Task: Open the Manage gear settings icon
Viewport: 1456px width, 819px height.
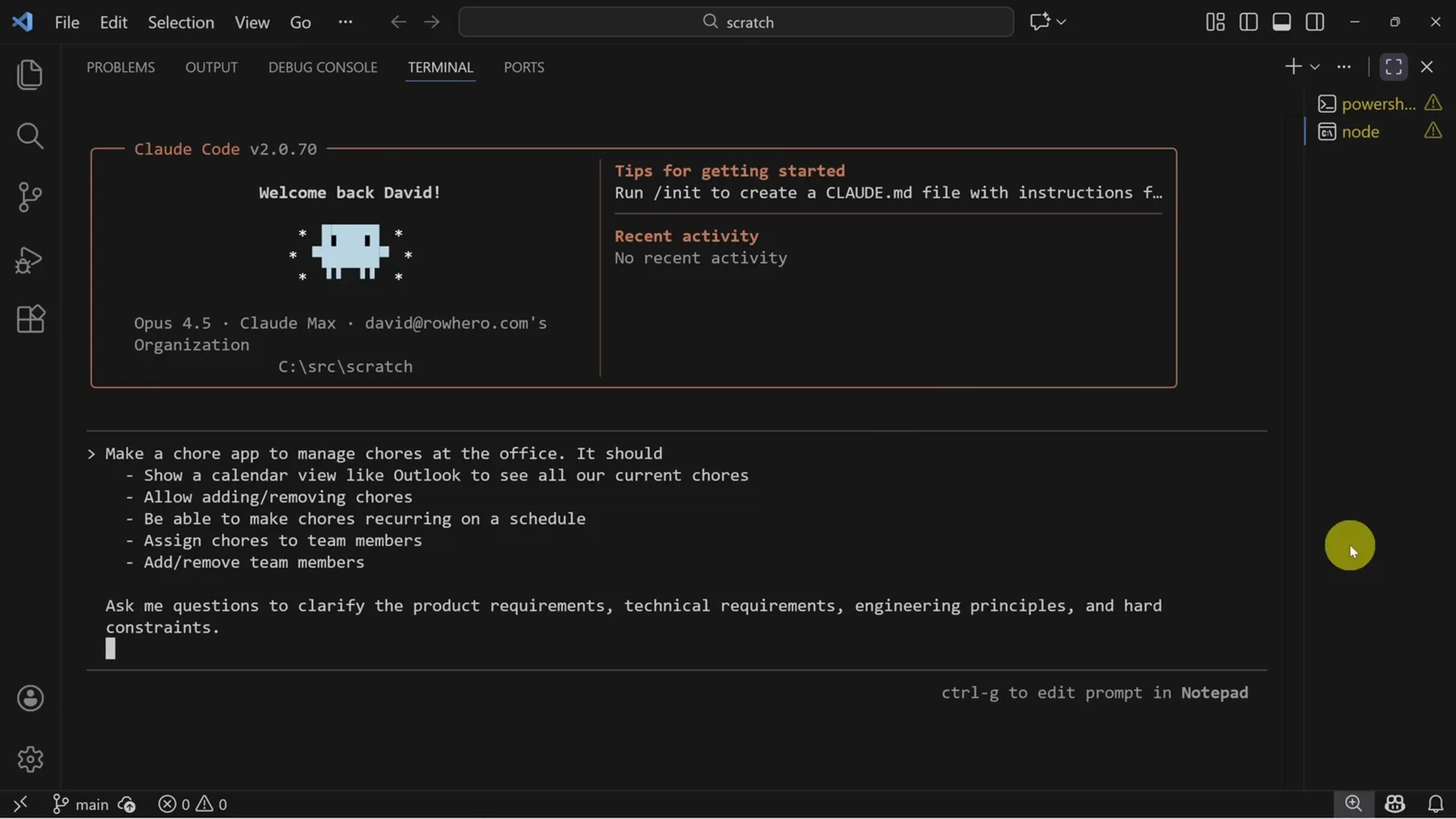Action: 30,759
